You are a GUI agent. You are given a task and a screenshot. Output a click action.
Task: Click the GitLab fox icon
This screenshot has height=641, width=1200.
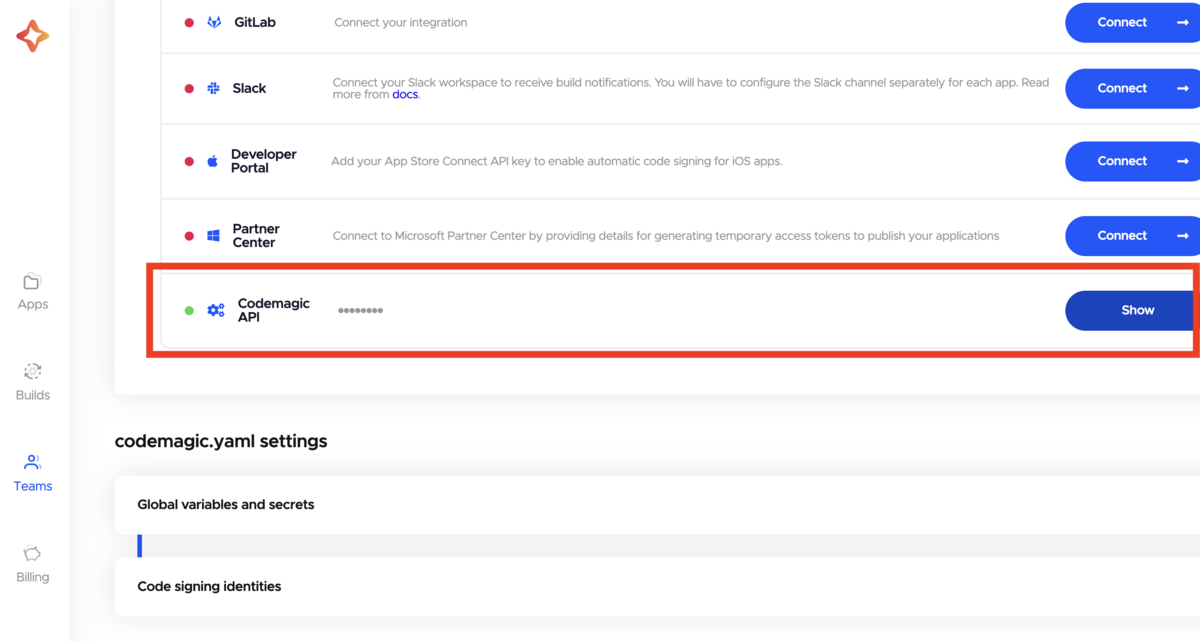click(214, 22)
